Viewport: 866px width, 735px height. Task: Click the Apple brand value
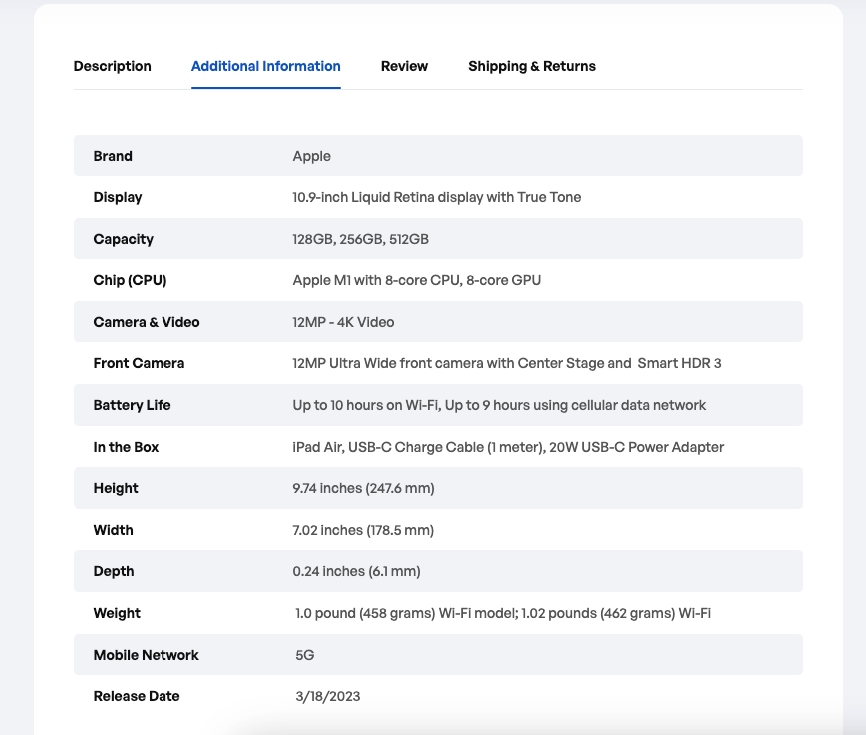coord(311,156)
